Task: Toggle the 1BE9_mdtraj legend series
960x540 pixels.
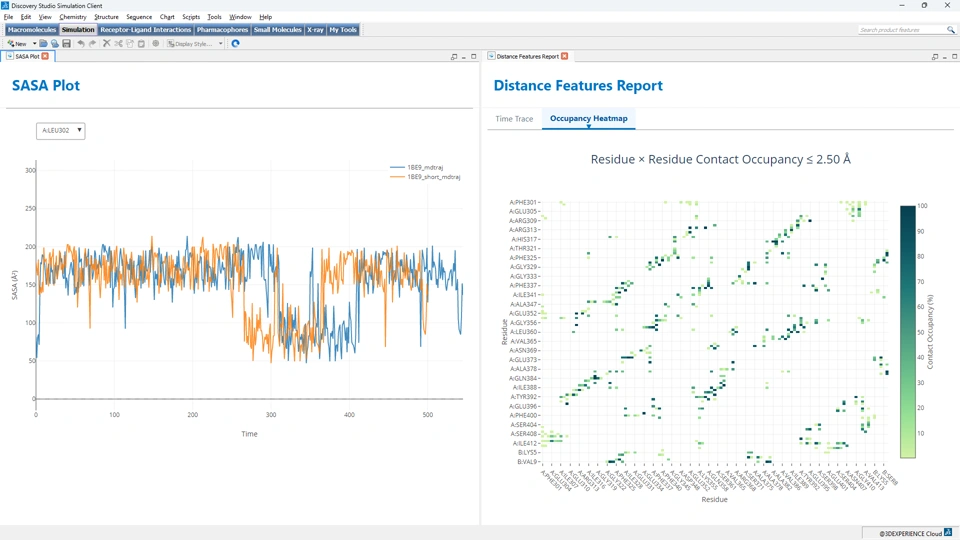Action: [425, 167]
